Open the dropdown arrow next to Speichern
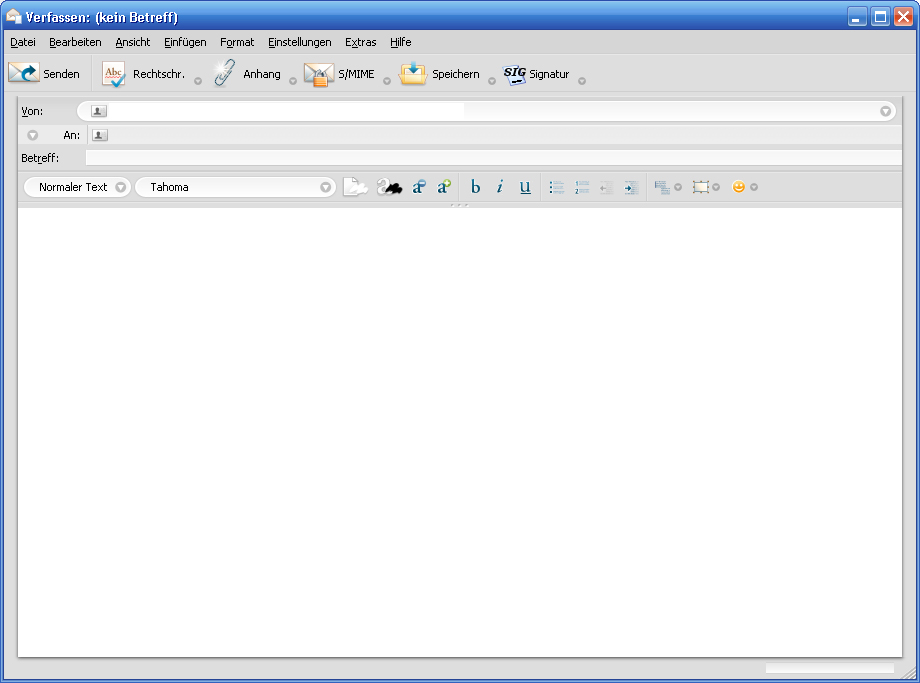 click(492, 81)
